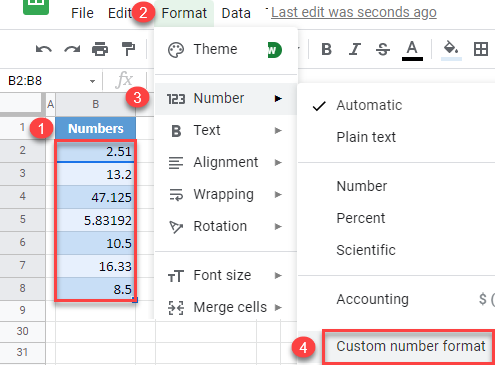This screenshot has width=495, height=365.
Task: Click the bold B icon beside Text
Action: point(176,131)
